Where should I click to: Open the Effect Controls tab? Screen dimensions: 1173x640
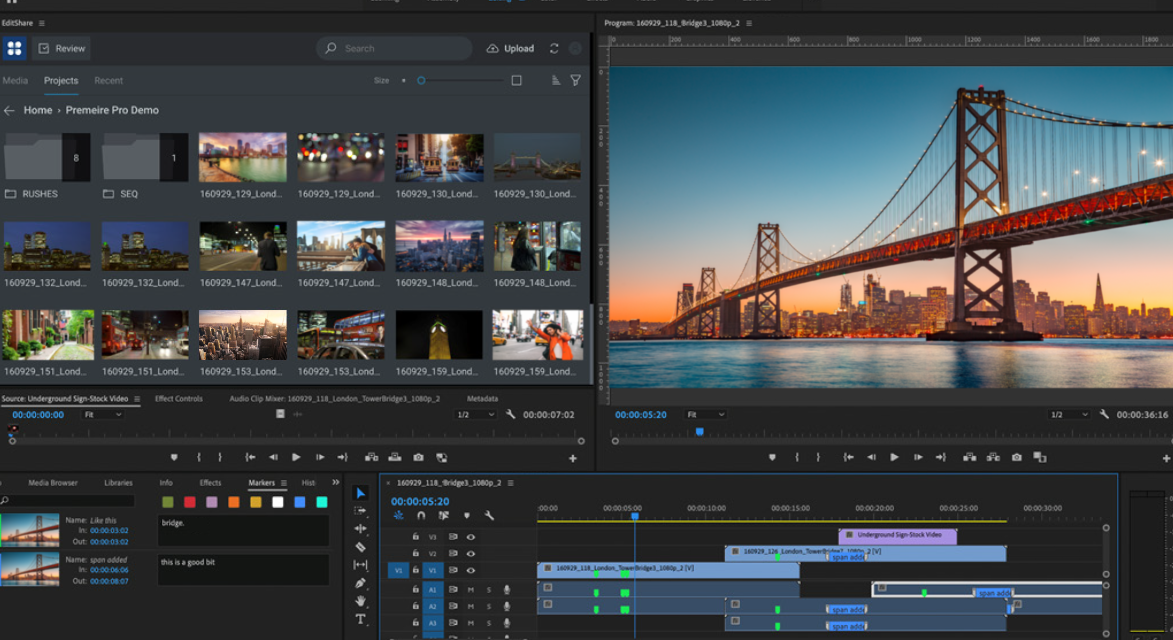pos(178,399)
